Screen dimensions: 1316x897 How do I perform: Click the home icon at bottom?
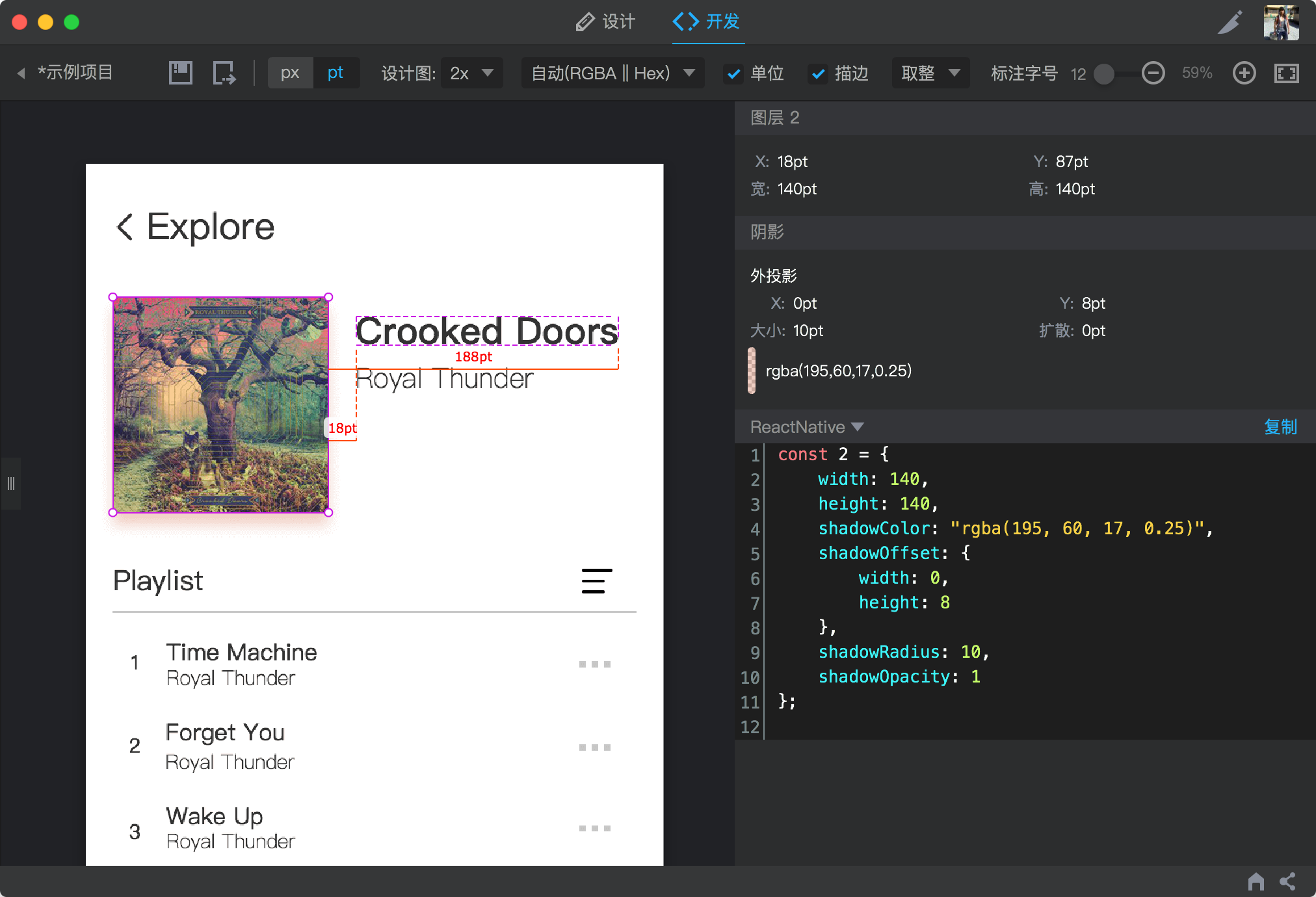pos(1256,881)
